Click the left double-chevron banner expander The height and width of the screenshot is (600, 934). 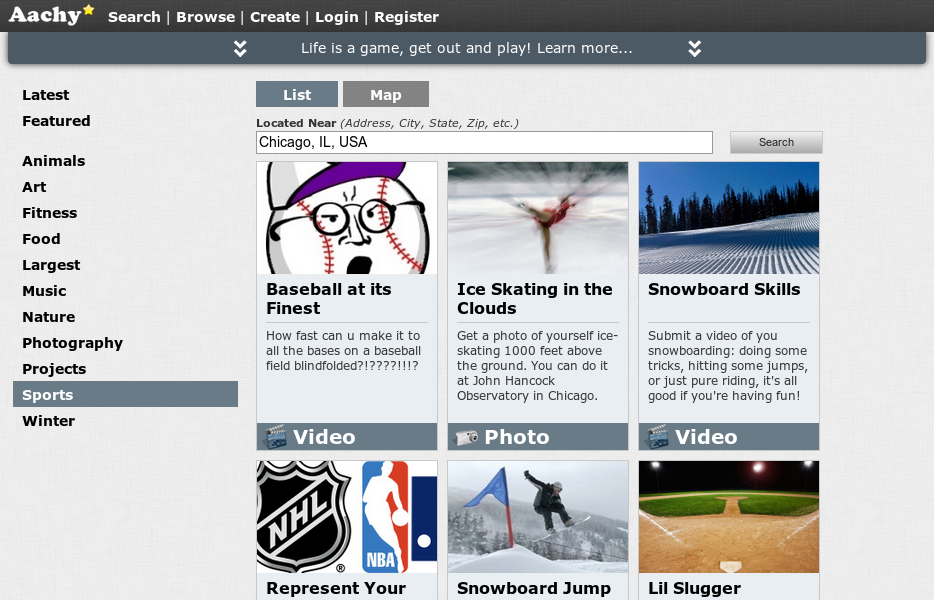point(240,48)
